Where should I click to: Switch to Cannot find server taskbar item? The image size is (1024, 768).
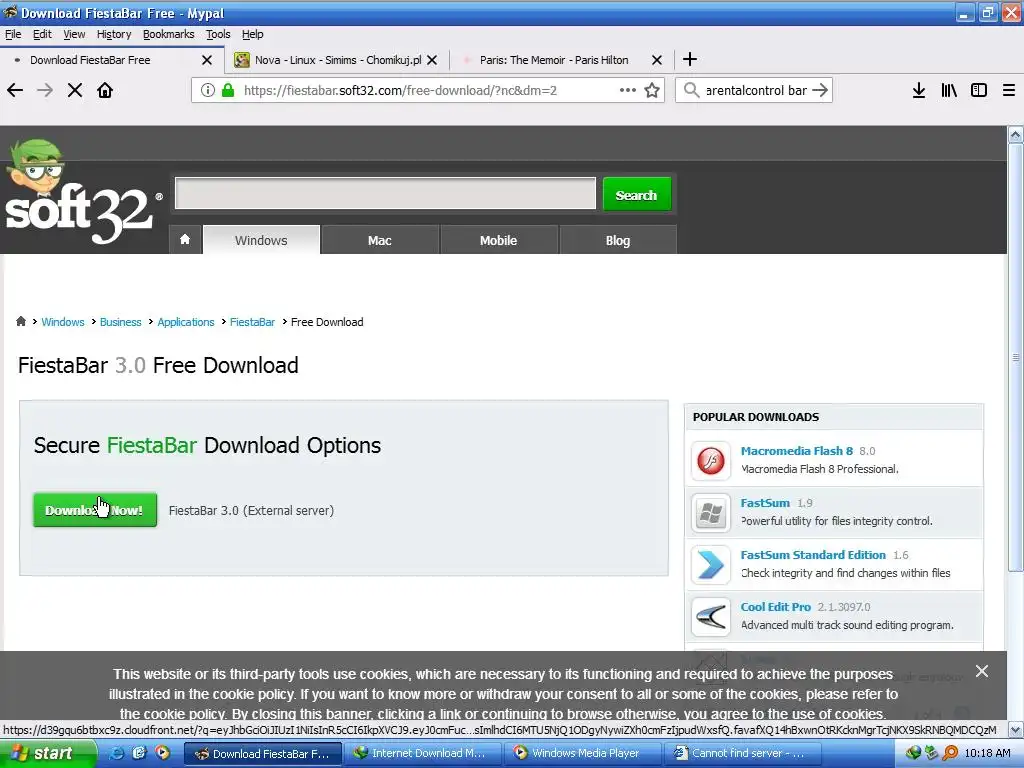point(741,753)
